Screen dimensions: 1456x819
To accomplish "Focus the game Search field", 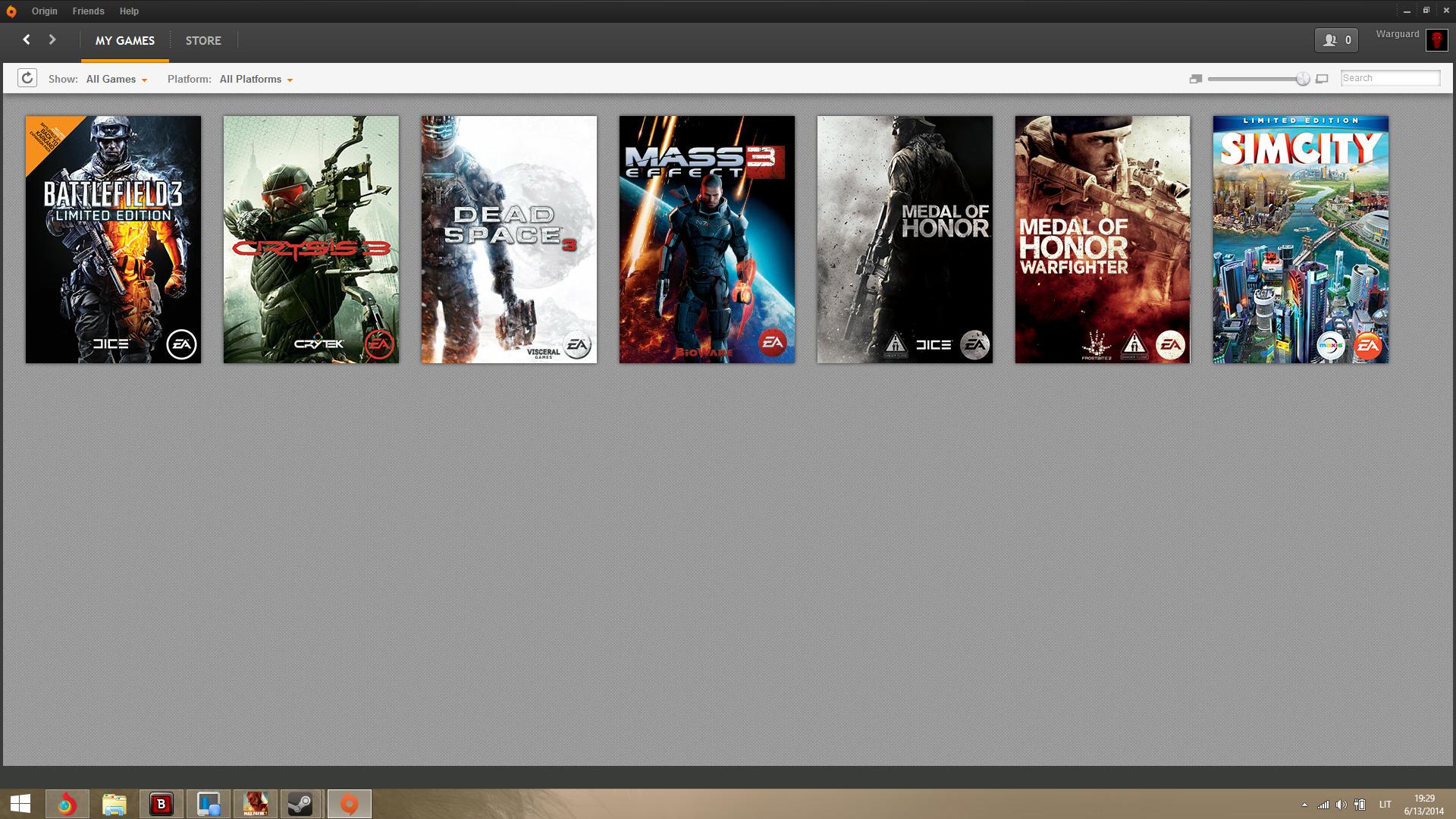I will point(1390,78).
